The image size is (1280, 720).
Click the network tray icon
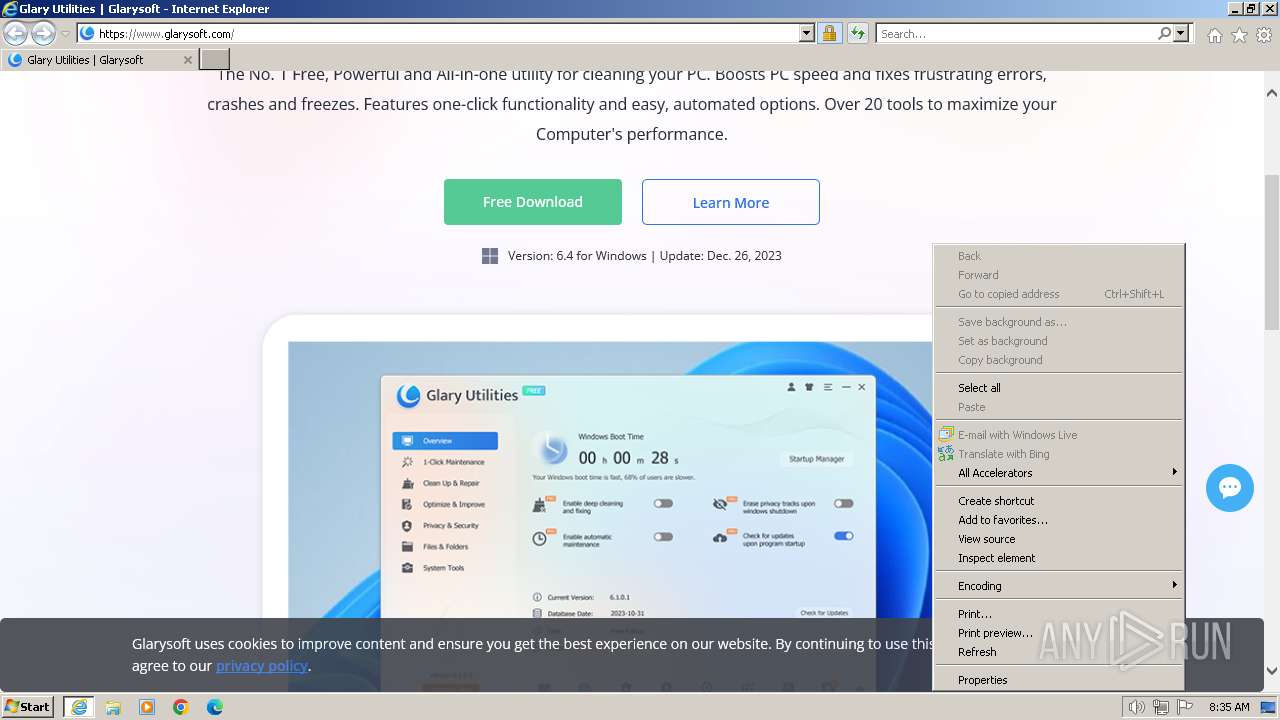[1161, 707]
